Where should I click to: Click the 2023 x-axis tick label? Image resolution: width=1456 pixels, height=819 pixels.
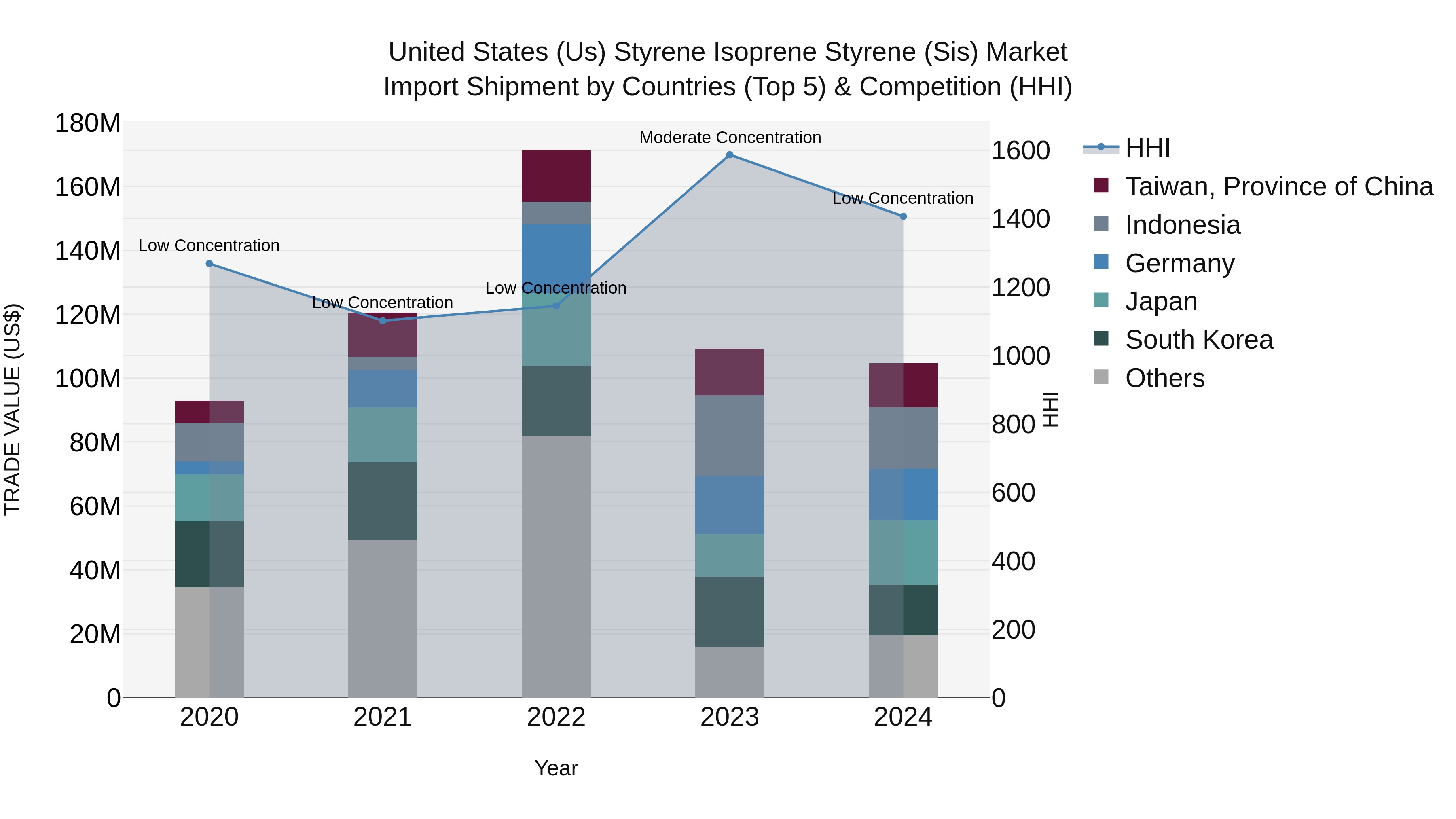(730, 717)
